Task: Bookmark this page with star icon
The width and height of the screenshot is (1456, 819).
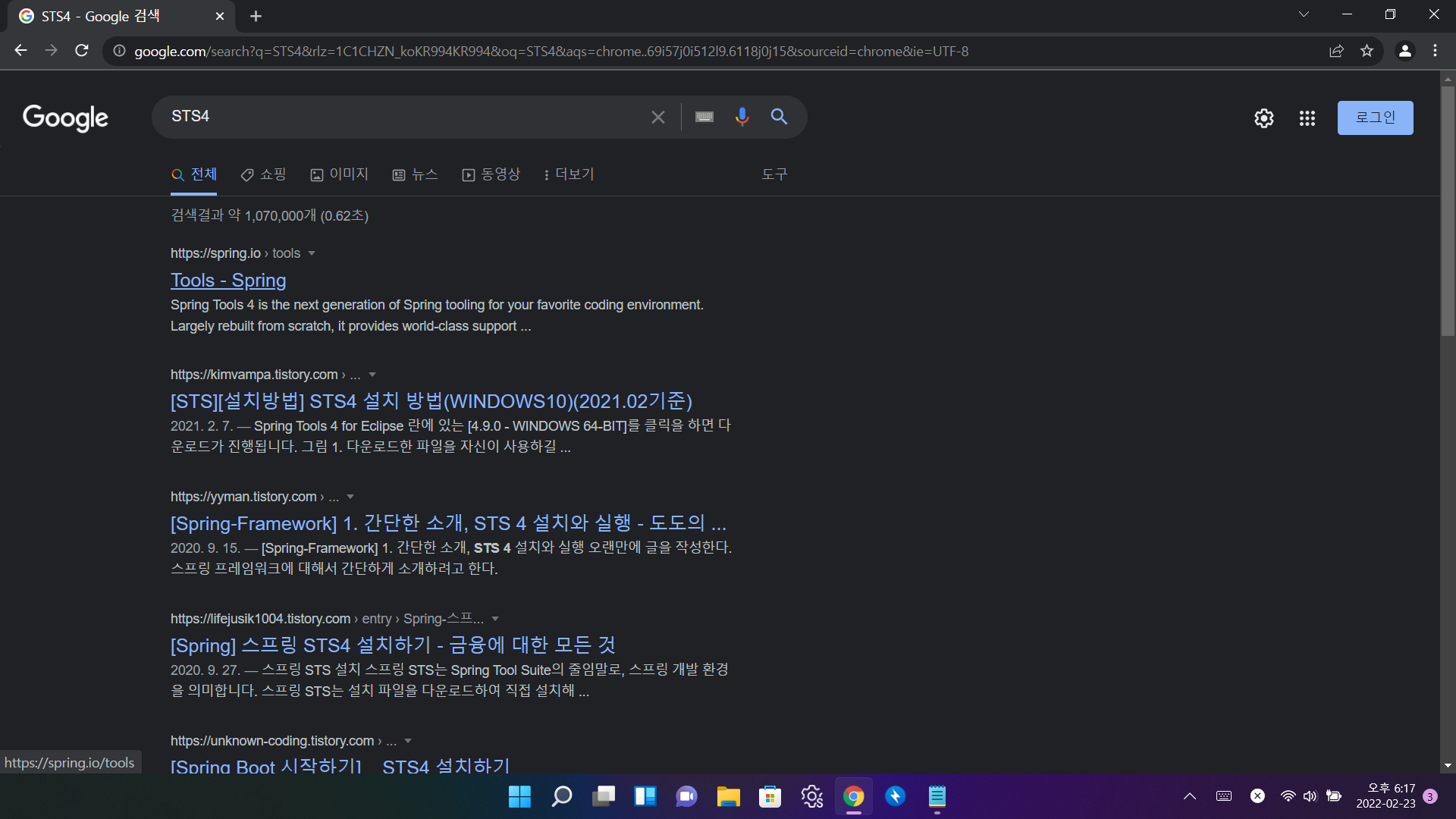Action: [1367, 51]
